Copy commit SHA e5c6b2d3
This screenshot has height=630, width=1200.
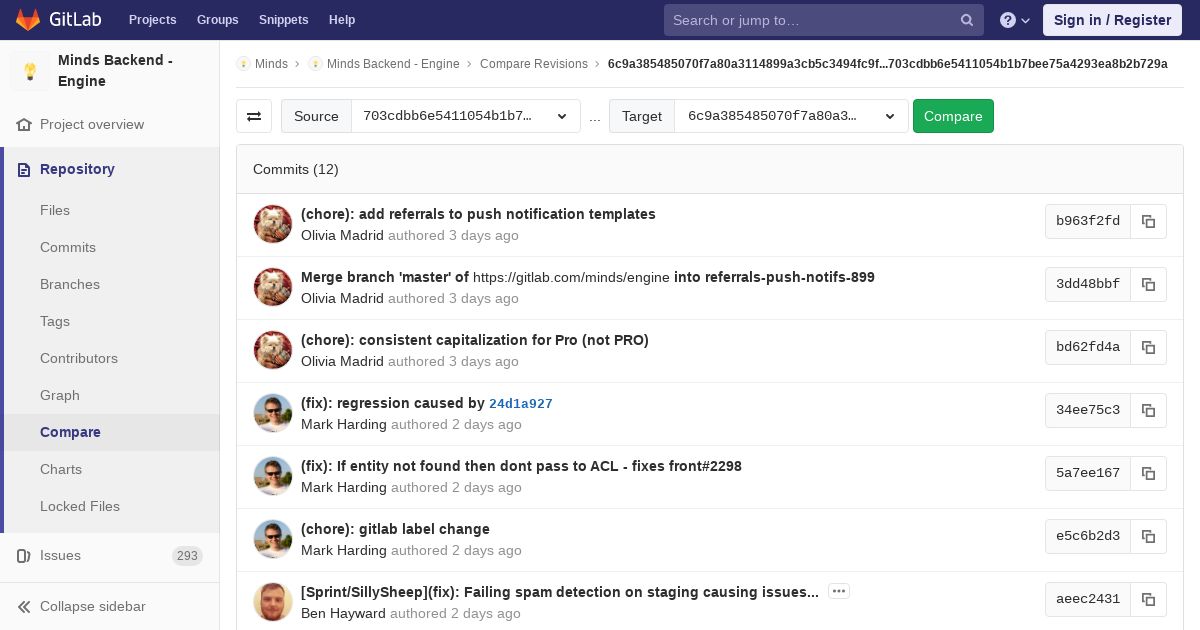1148,536
